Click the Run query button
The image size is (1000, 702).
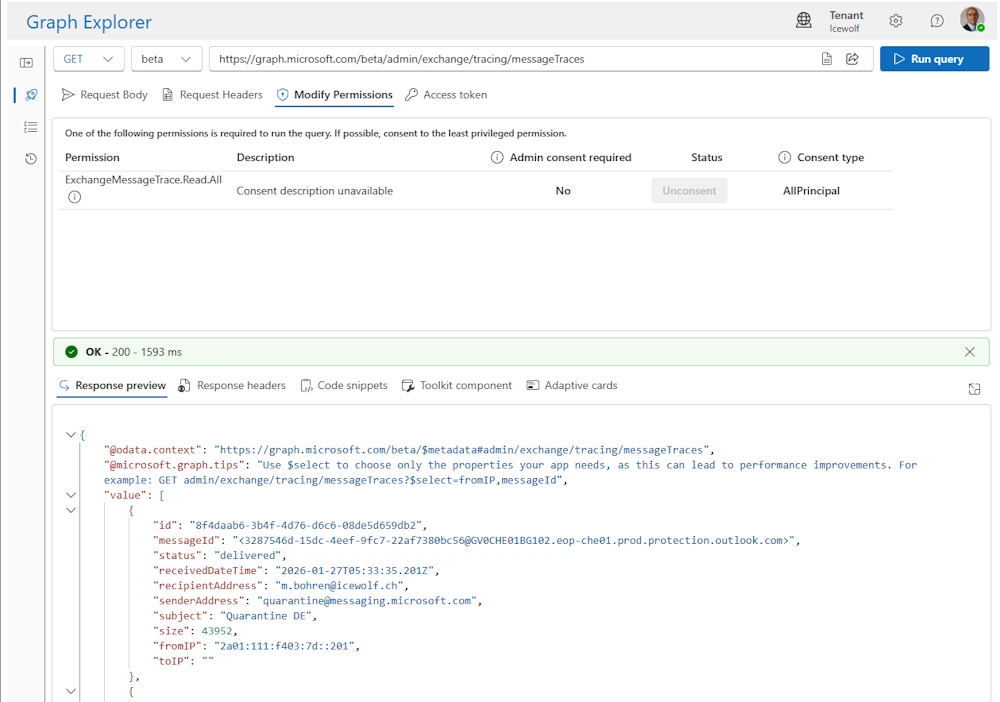934,59
